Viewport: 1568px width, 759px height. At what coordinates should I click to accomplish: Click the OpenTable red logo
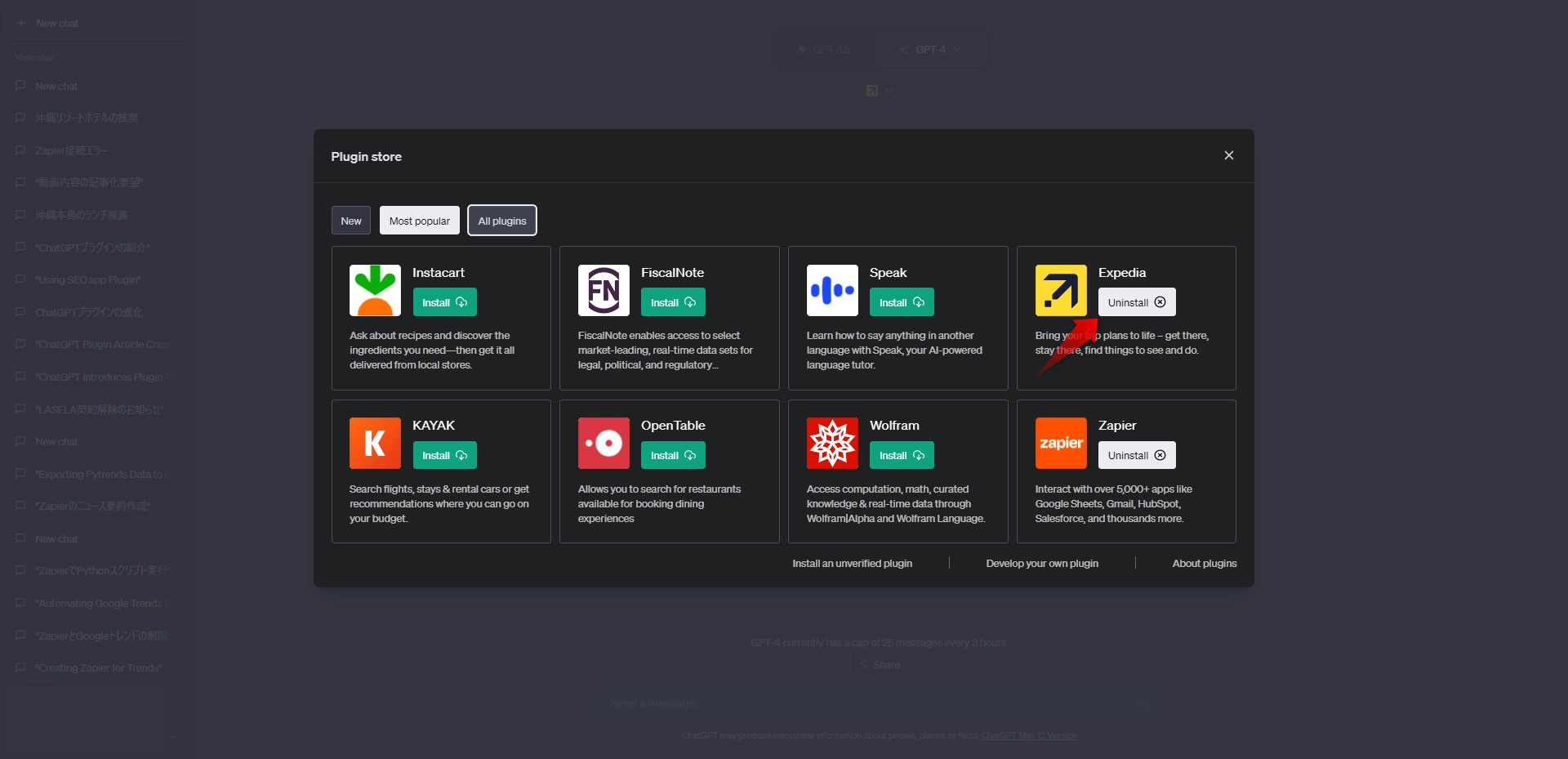point(604,443)
